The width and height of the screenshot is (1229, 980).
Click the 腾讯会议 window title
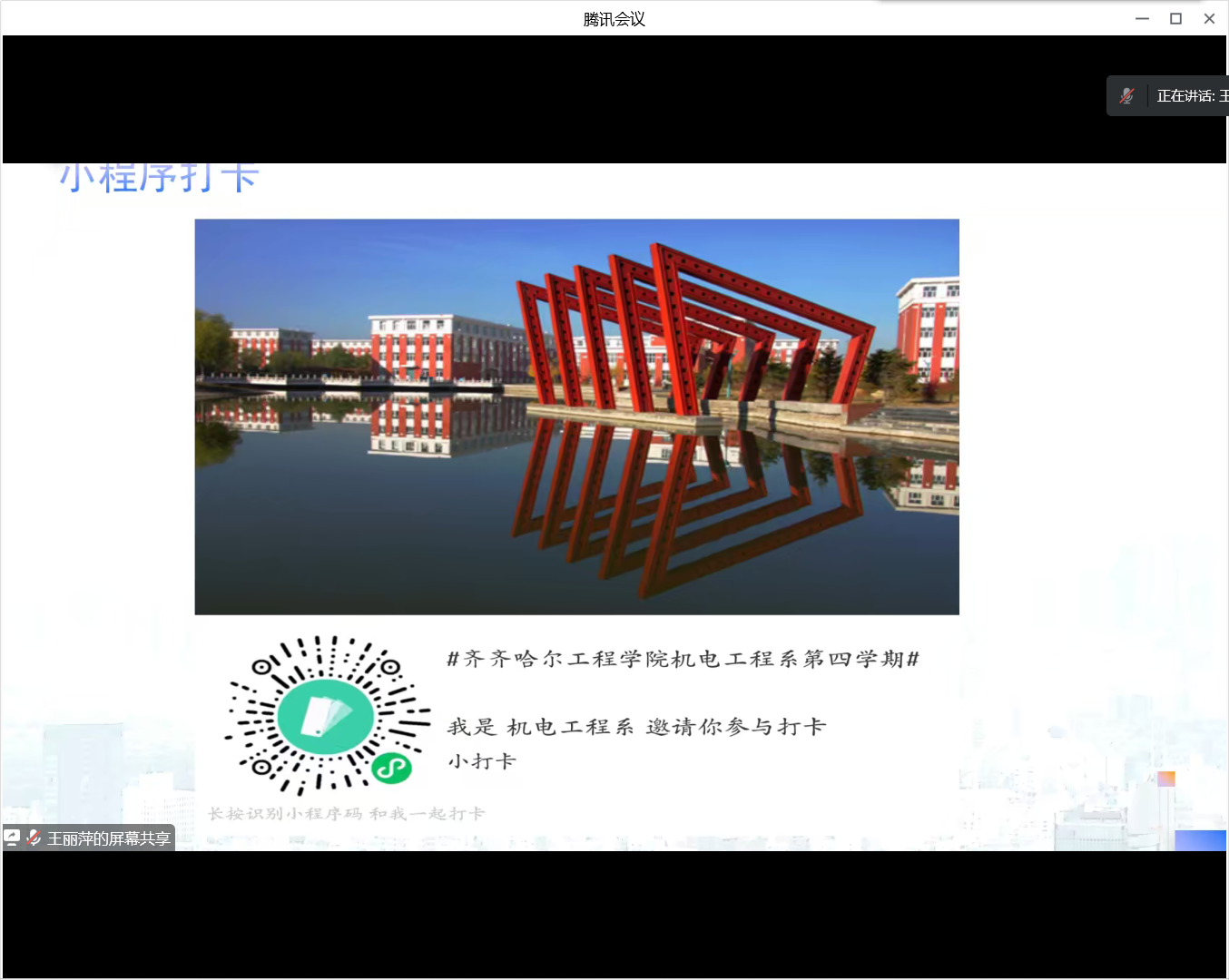click(x=614, y=19)
